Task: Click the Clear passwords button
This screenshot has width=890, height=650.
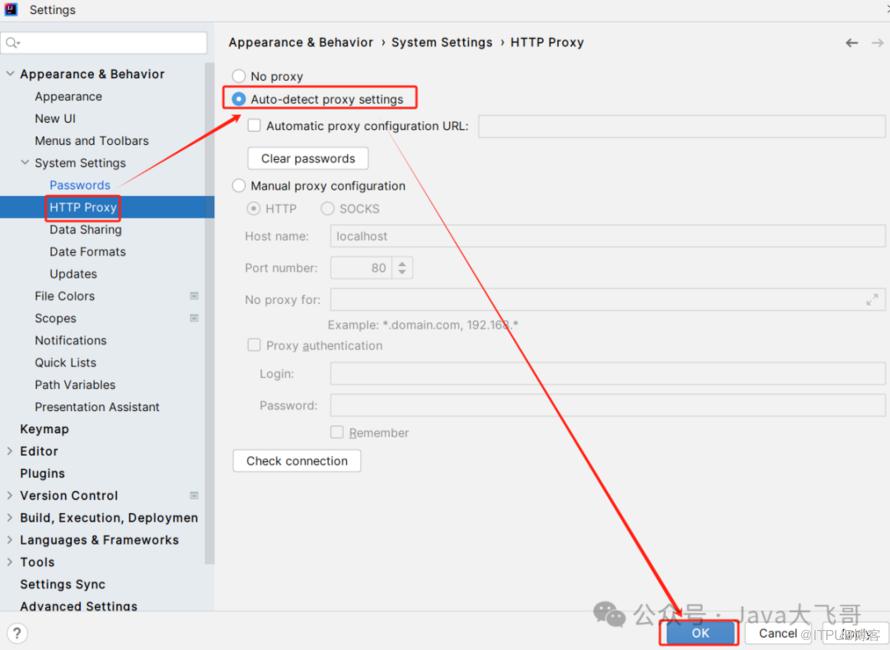Action: (308, 158)
